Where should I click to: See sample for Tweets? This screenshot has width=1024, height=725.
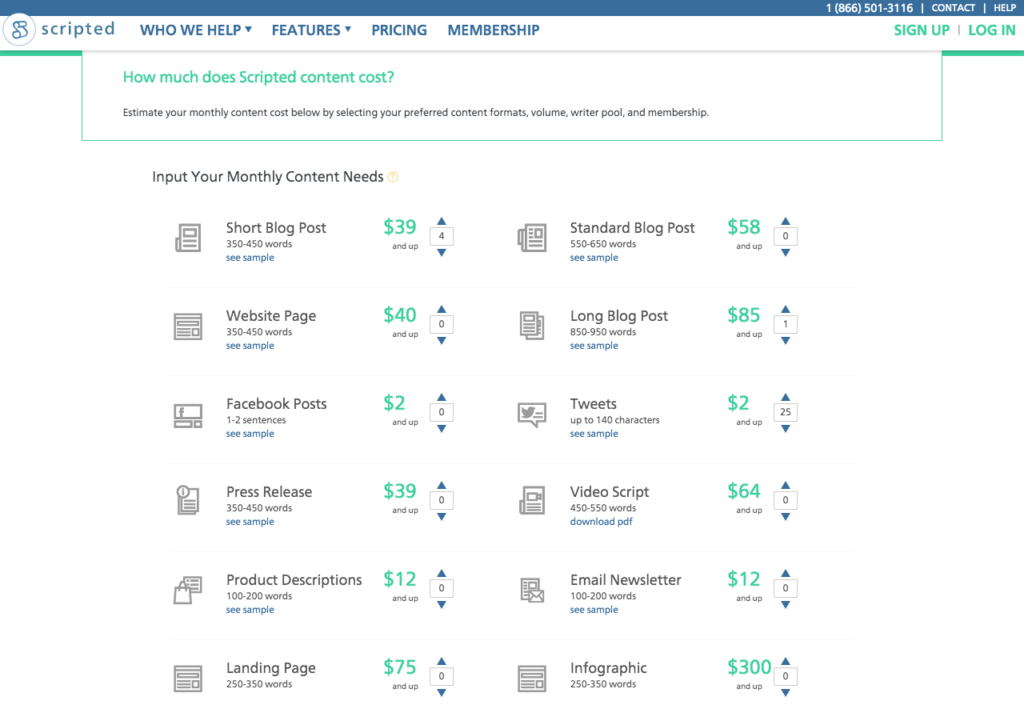point(594,434)
